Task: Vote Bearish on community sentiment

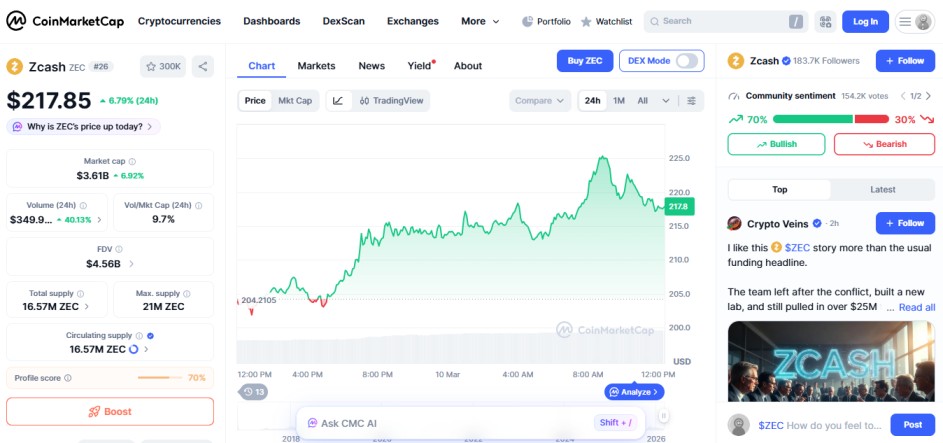Action: pos(884,144)
